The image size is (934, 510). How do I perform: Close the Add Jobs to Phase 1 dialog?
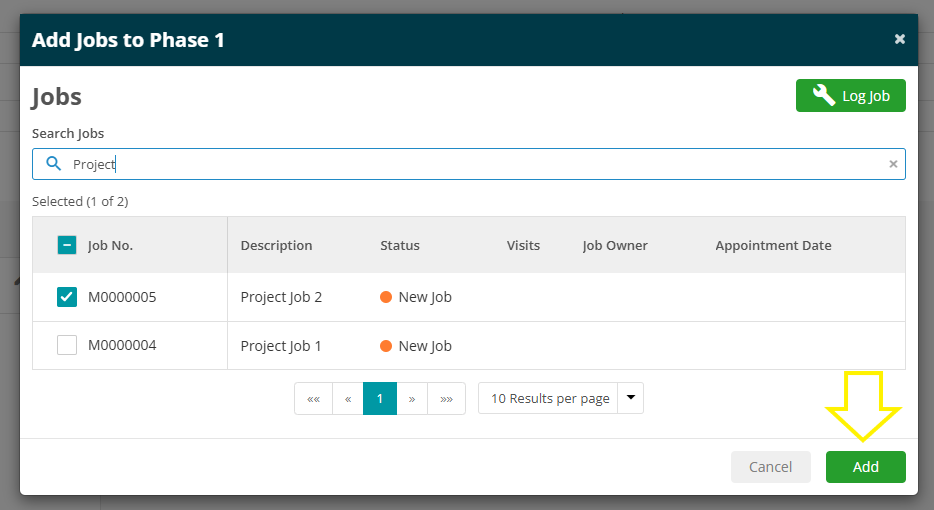[899, 39]
